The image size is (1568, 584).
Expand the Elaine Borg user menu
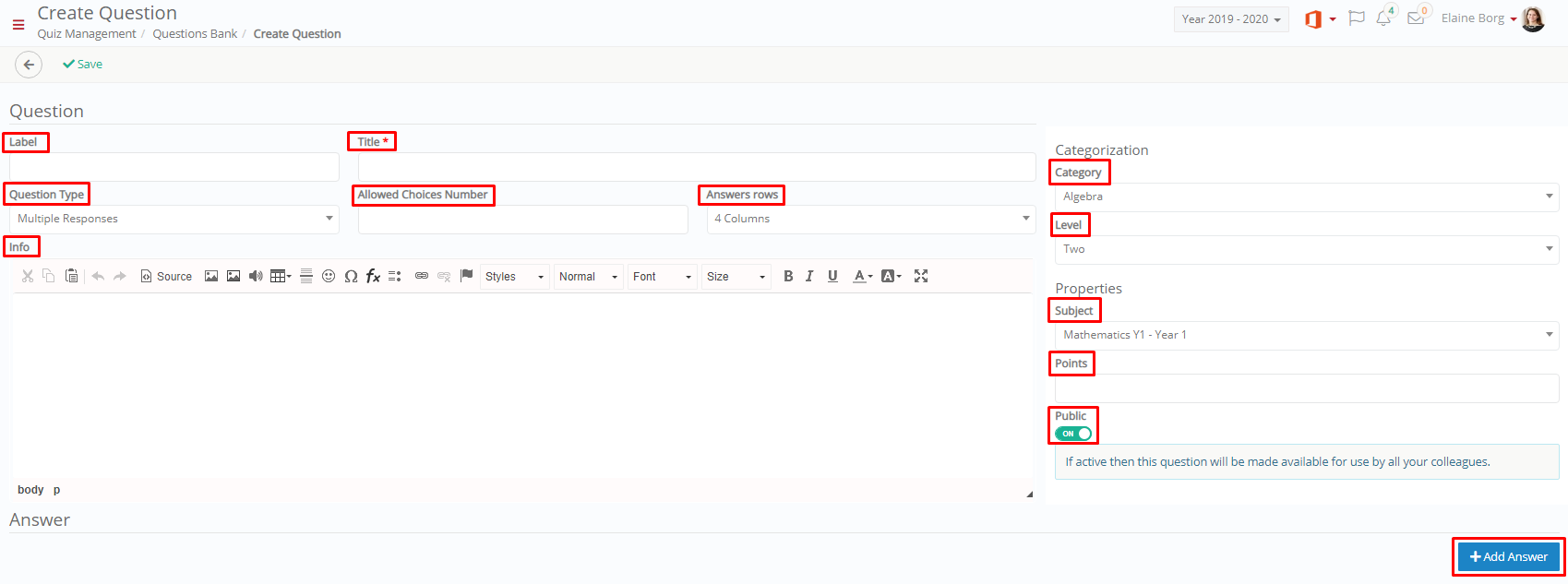(1479, 18)
